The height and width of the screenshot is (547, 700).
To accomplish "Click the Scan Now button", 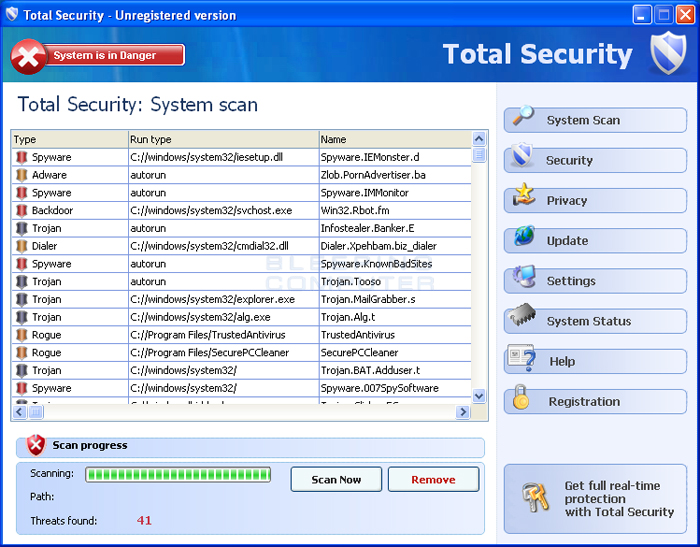I will 336,480.
